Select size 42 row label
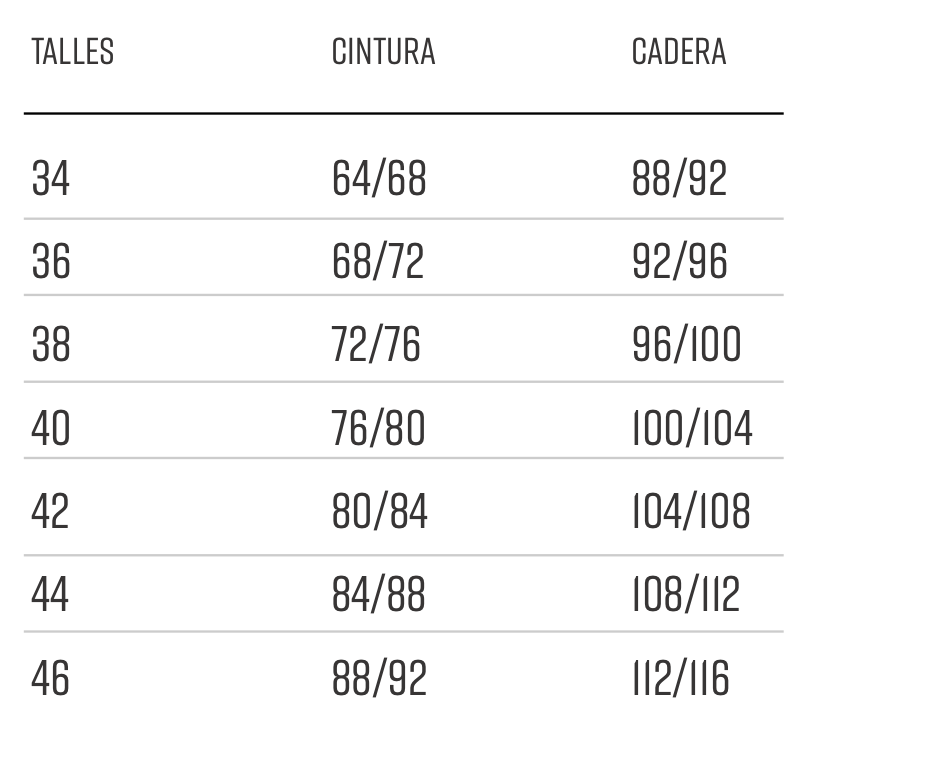This screenshot has width=951, height=758. coord(50,511)
